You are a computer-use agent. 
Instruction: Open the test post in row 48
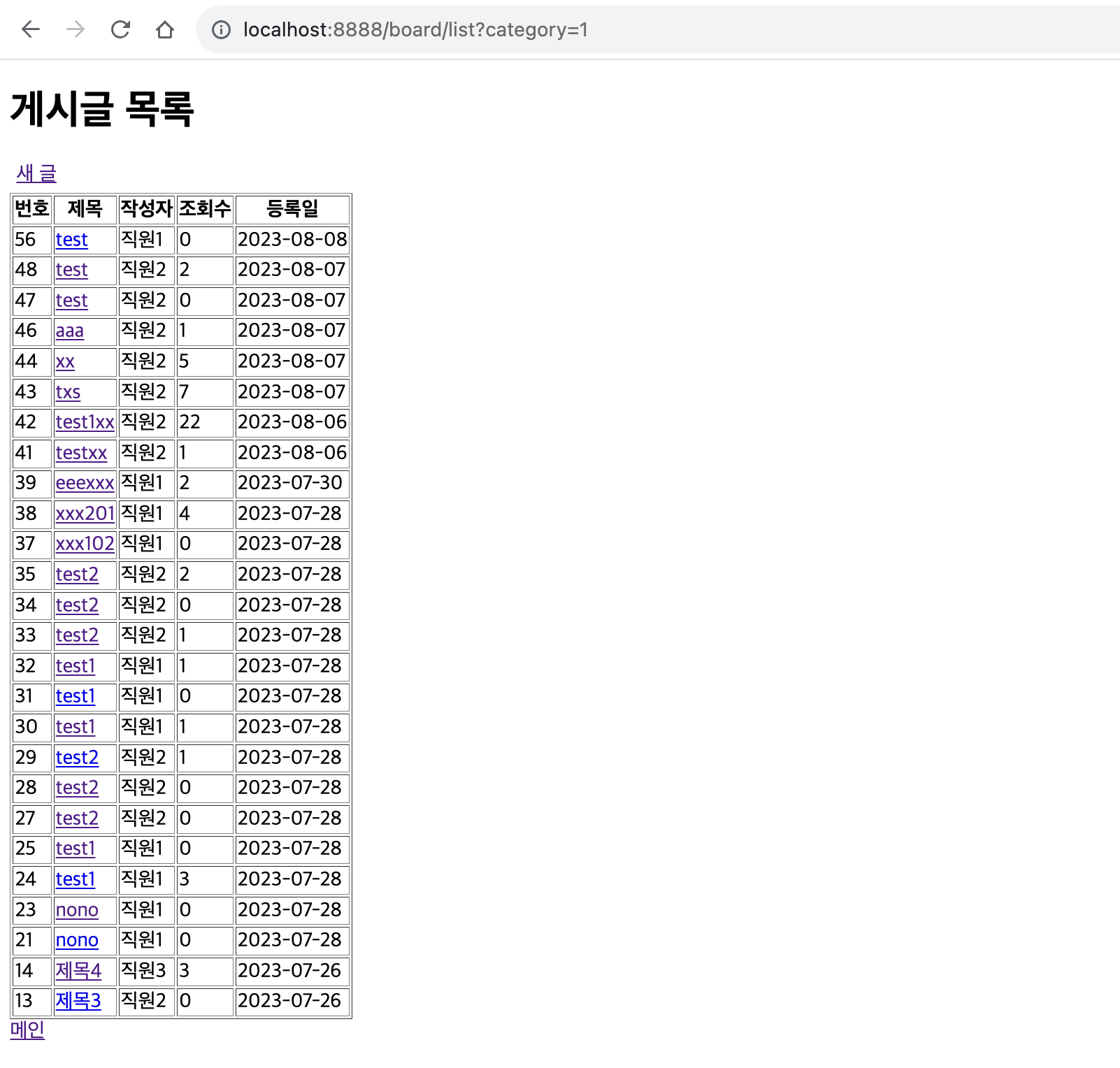click(71, 270)
